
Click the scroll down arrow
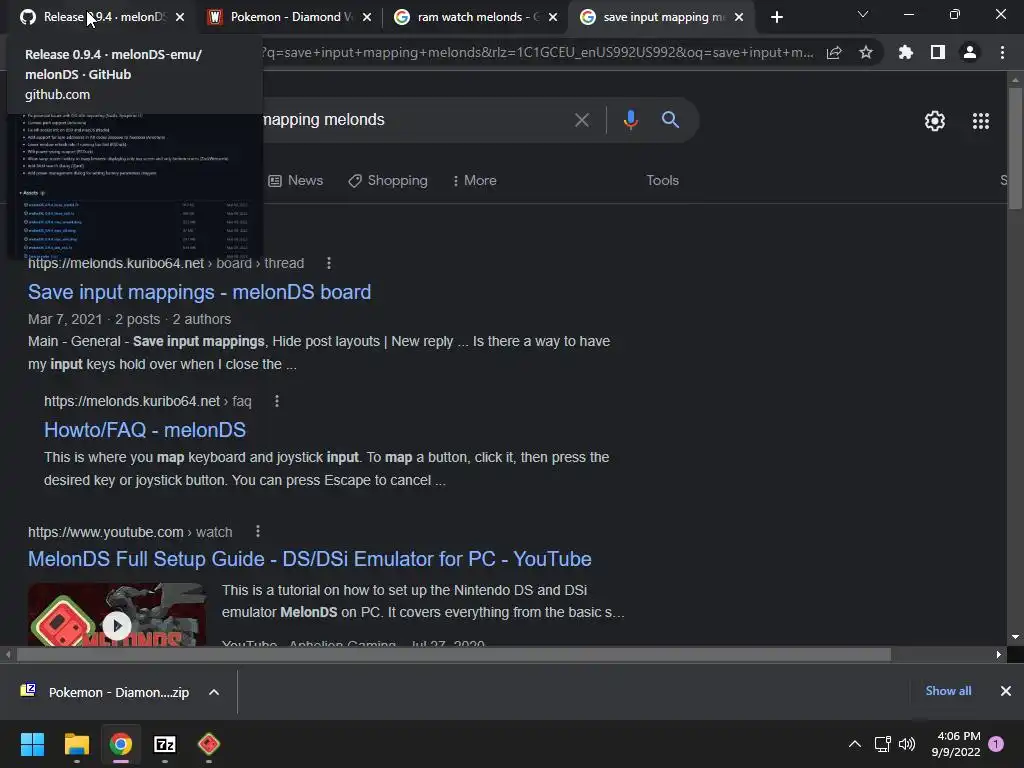(x=1015, y=637)
